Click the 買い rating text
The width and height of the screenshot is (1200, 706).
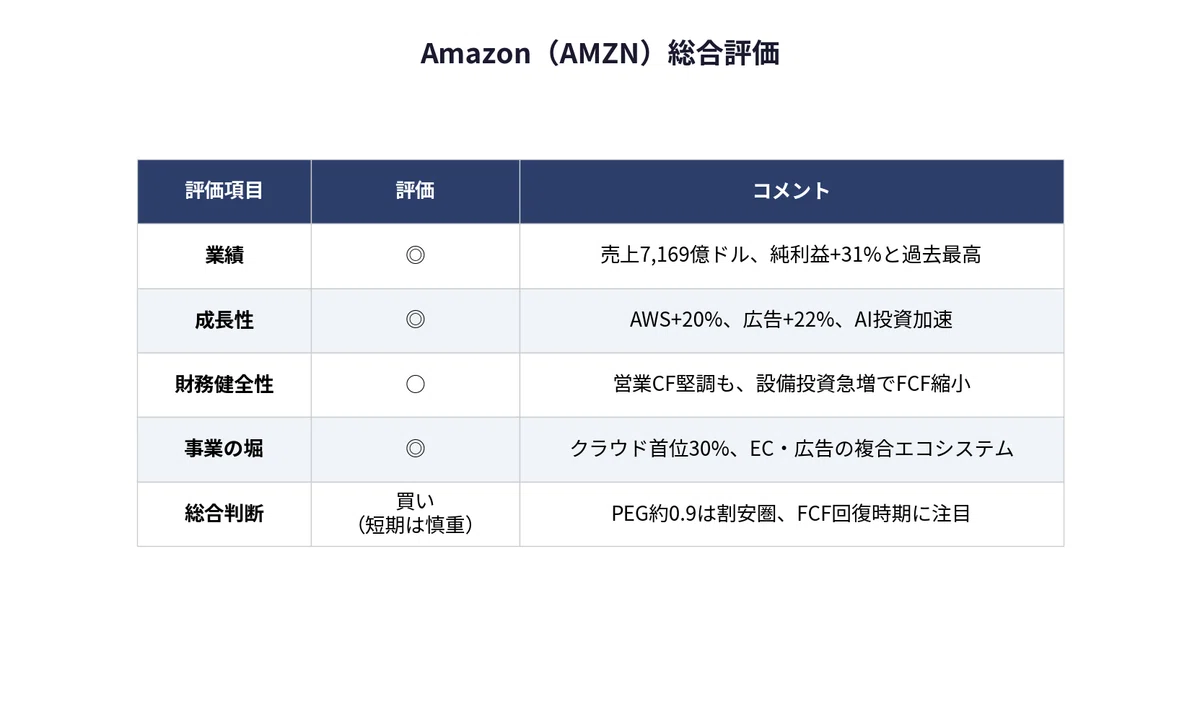415,502
